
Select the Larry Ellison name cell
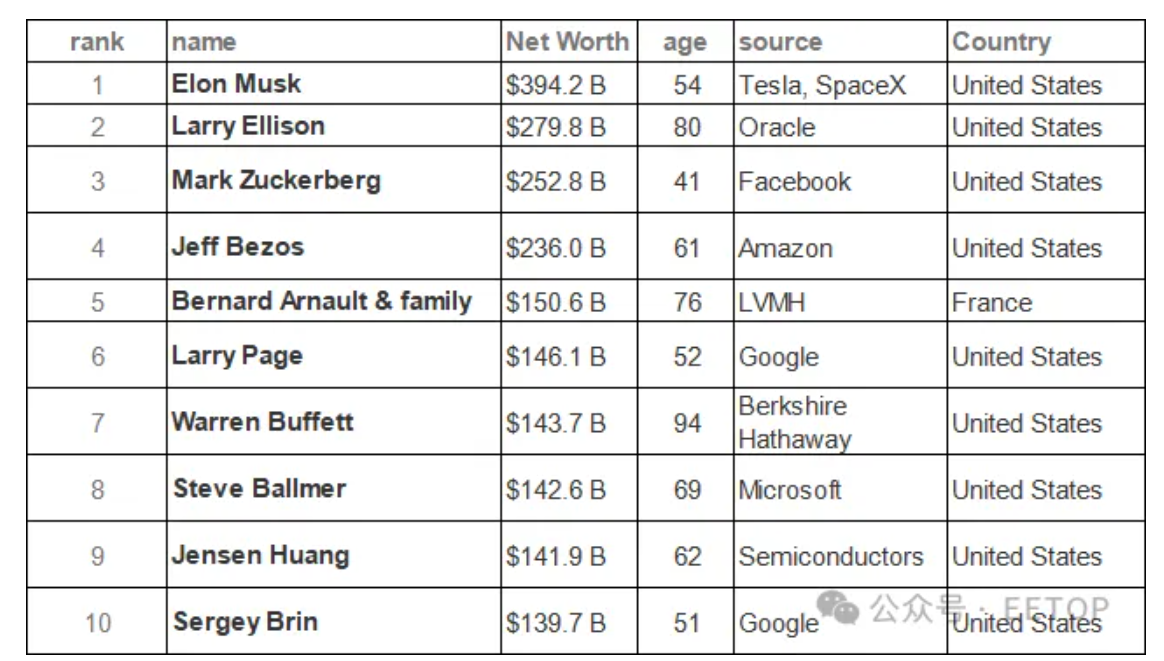(248, 127)
